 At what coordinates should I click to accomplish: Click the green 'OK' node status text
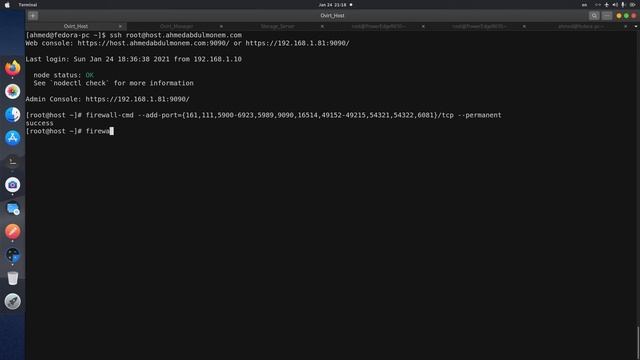(x=89, y=75)
